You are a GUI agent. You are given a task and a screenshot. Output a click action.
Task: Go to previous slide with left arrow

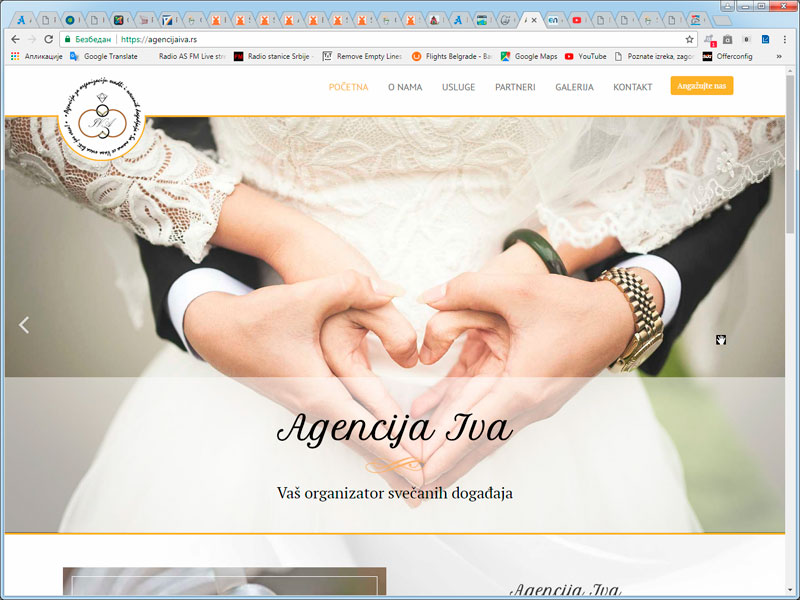tap(25, 325)
